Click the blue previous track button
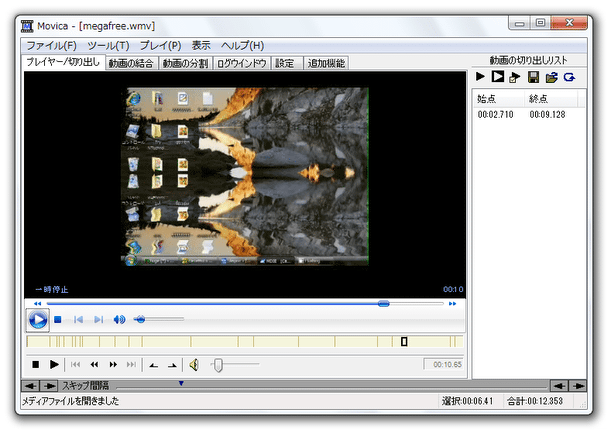Viewport: 611px width, 433px height. (78, 320)
